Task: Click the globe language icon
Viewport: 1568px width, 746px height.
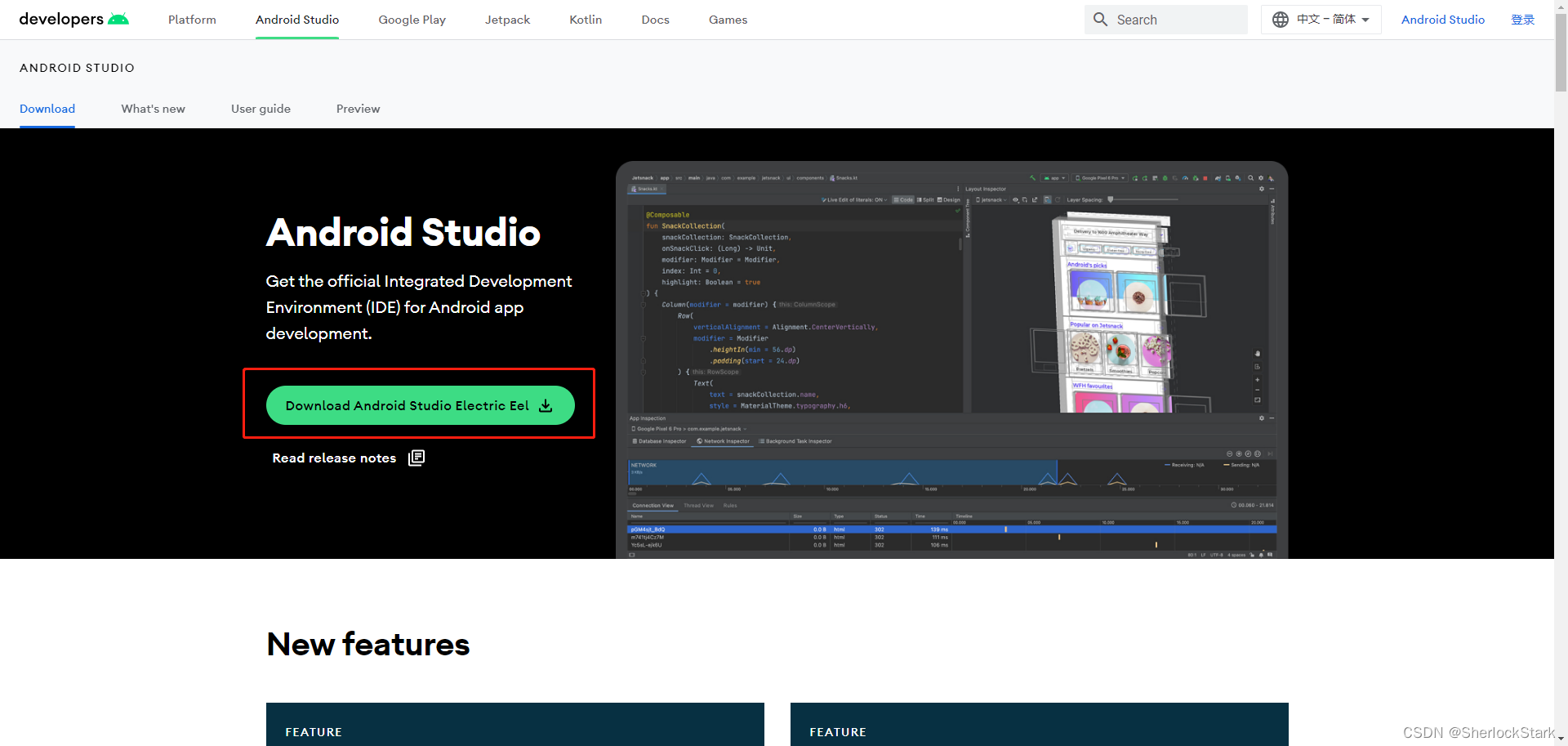Action: (x=1281, y=20)
